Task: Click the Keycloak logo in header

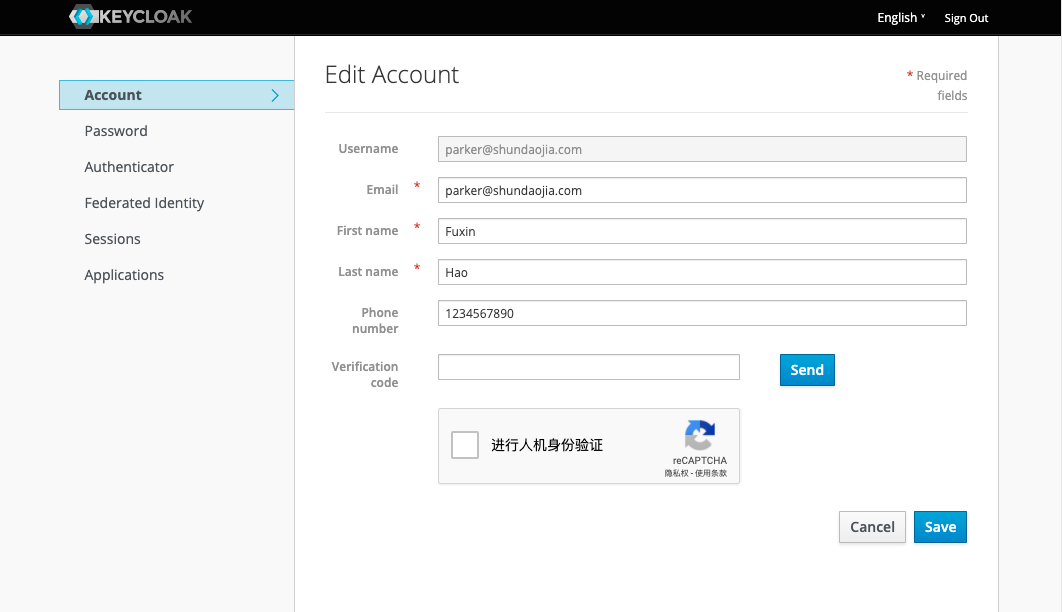Action: pos(131,16)
